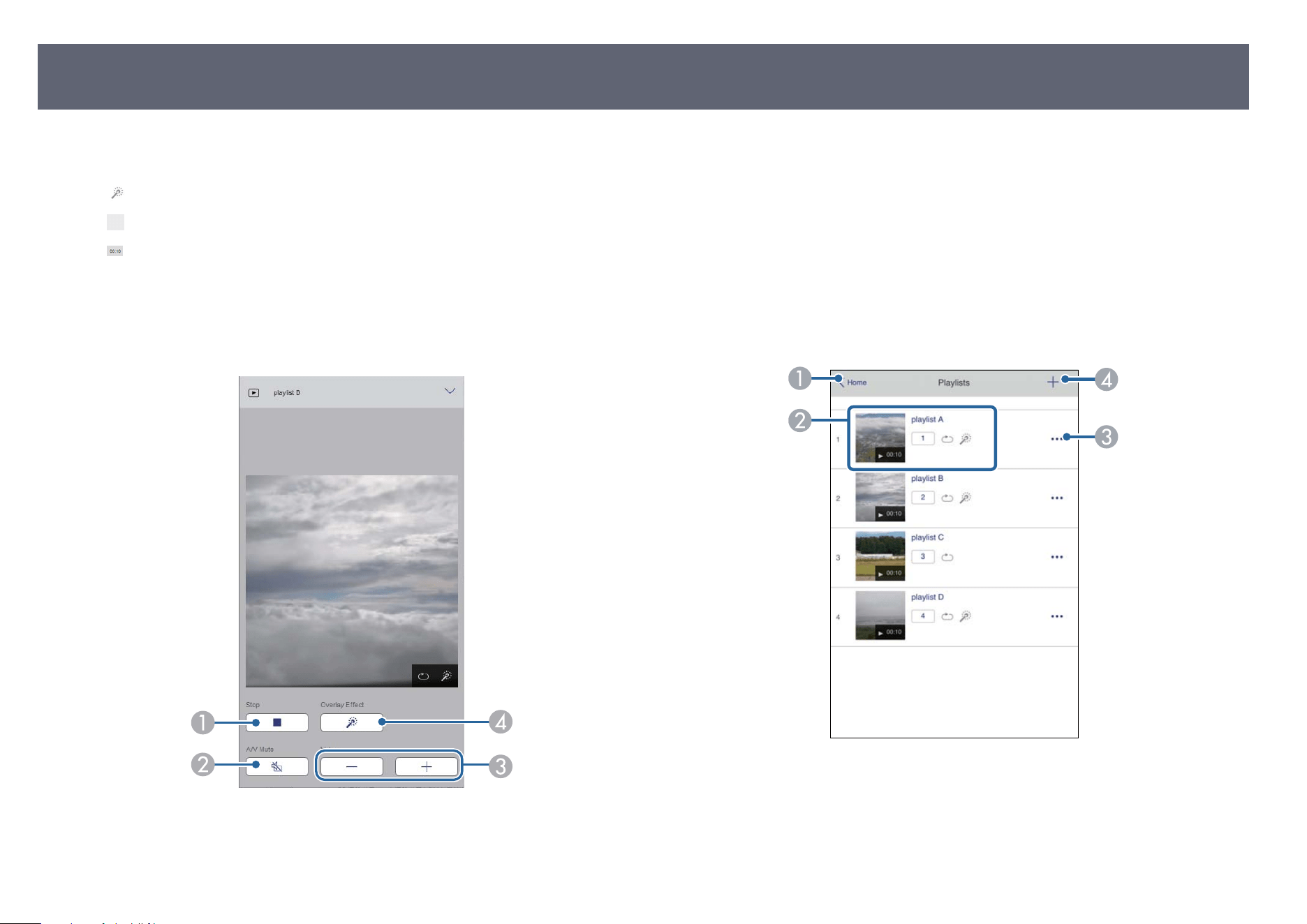This screenshot has height=924, width=1307.
Task: Click the number 3 box of playlist C
Action: (923, 557)
